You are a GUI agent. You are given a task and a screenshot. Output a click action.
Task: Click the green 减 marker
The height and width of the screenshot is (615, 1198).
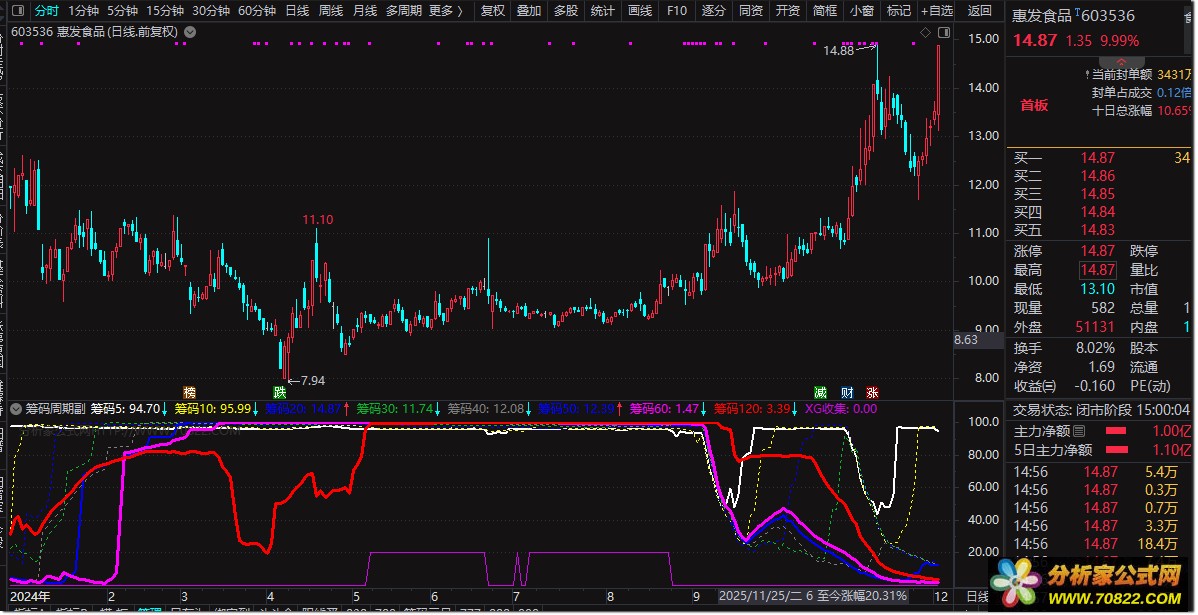pyautogui.click(x=820, y=393)
